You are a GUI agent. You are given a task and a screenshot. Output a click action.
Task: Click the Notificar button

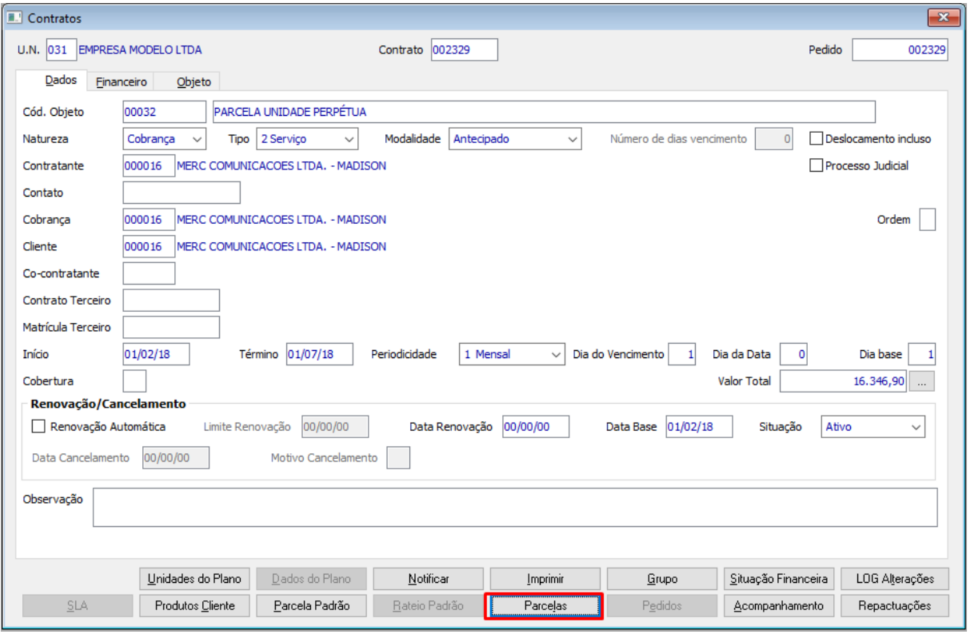(428, 579)
